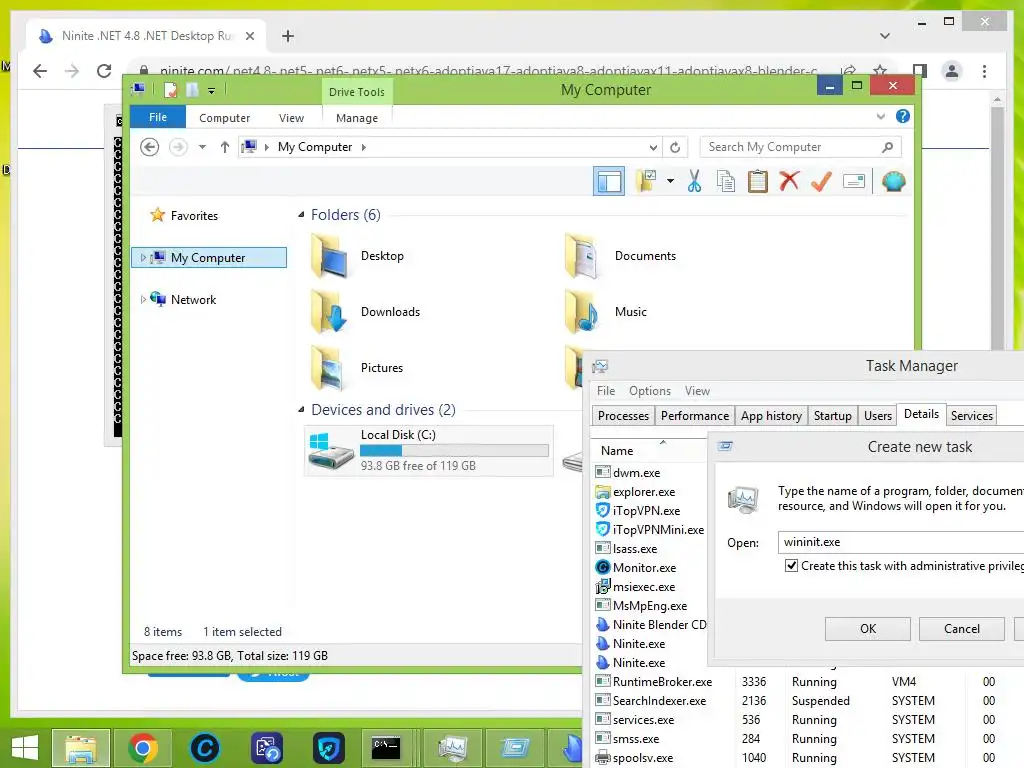The image size is (1024, 768).
Task: Switch to Task Manager Processes tab
Action: pyautogui.click(x=623, y=416)
